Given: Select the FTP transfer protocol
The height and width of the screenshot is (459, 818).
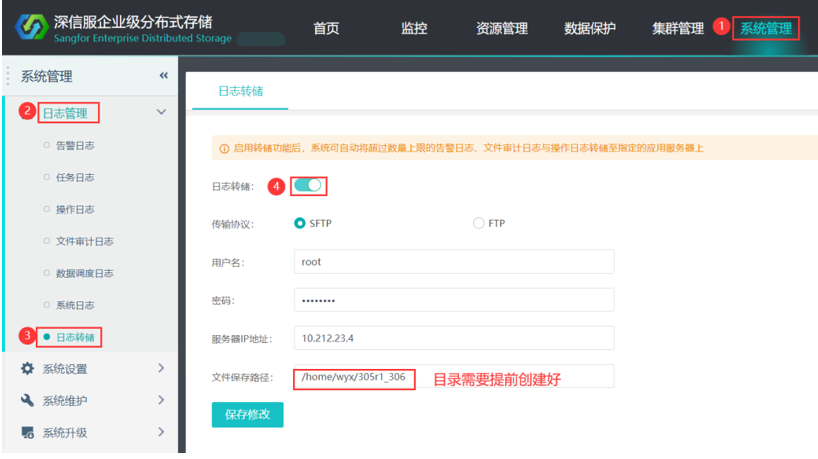Looking at the screenshot, I should tap(478, 223).
